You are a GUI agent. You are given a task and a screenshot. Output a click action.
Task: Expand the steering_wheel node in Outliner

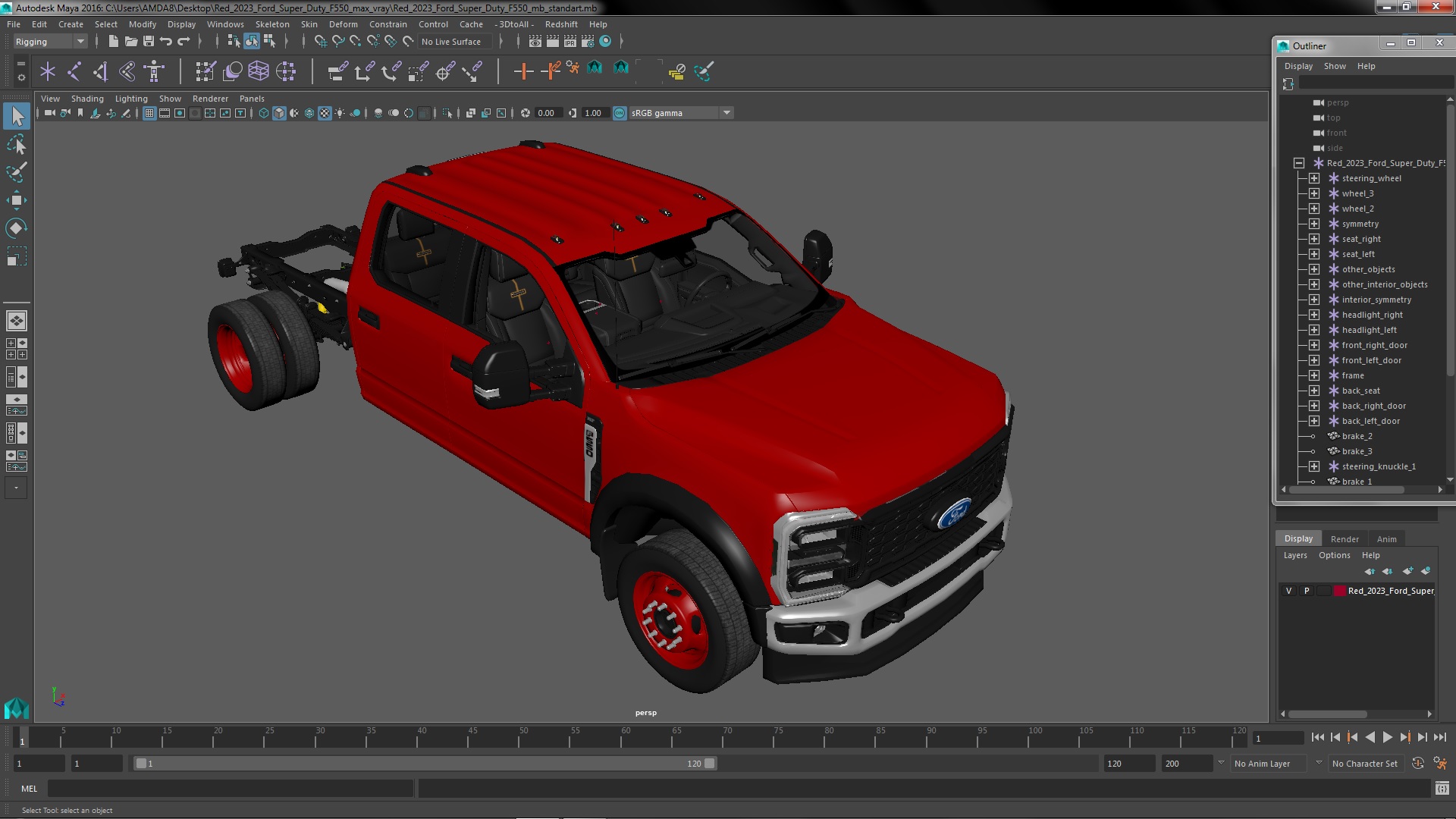click(x=1314, y=178)
